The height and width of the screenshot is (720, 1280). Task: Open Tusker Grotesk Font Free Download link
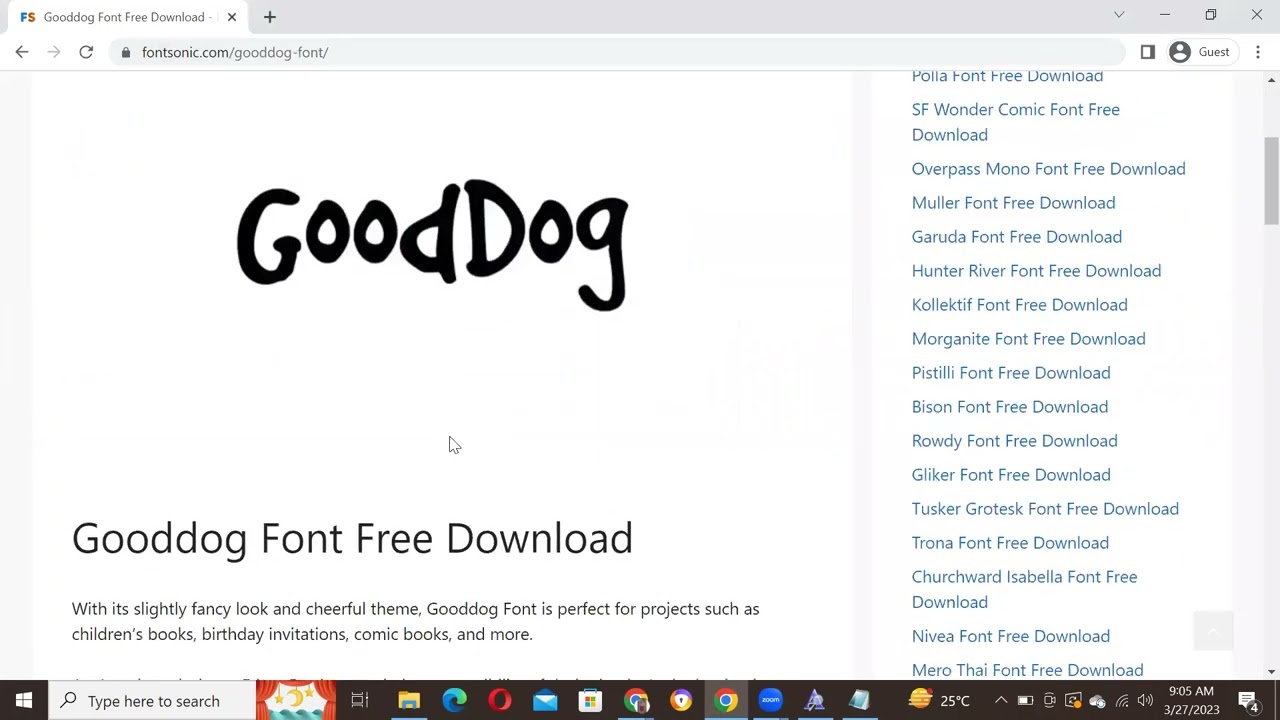pyautogui.click(x=1045, y=509)
